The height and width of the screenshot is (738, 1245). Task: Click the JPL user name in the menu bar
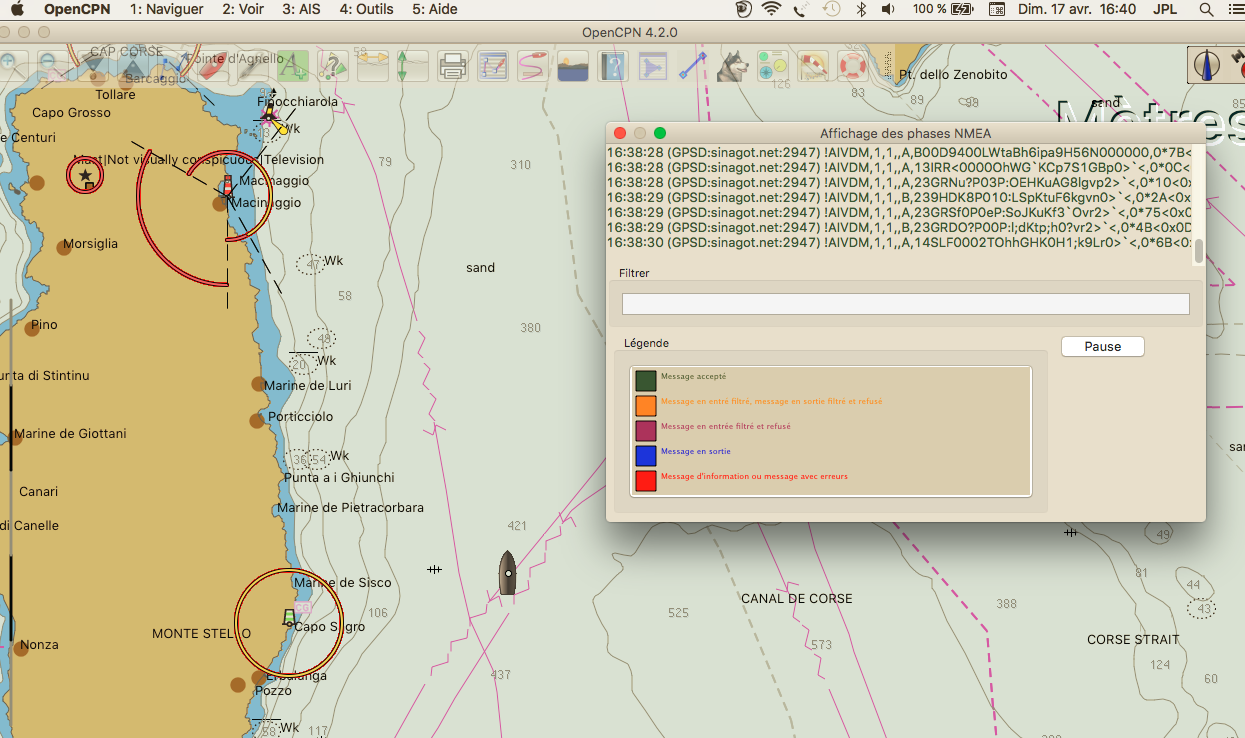tap(1165, 9)
